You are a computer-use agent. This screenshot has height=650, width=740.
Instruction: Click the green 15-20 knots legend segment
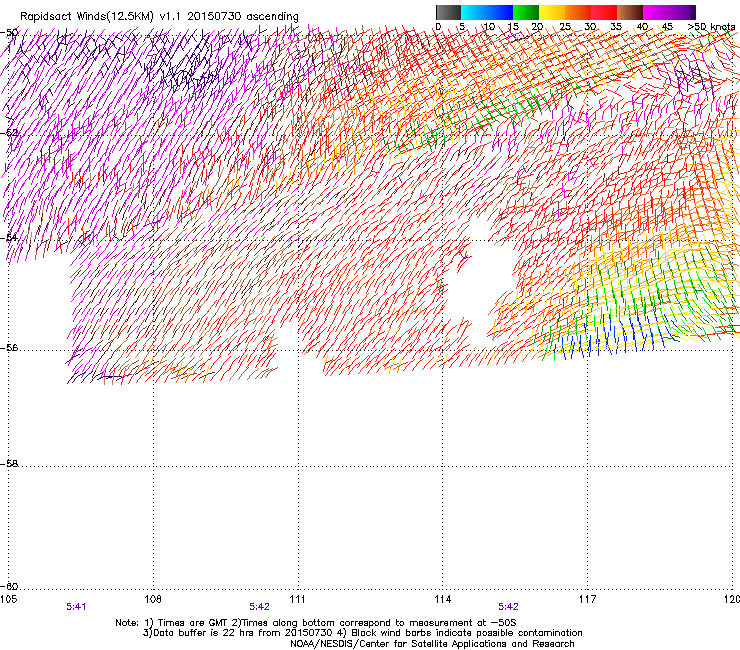pos(526,12)
